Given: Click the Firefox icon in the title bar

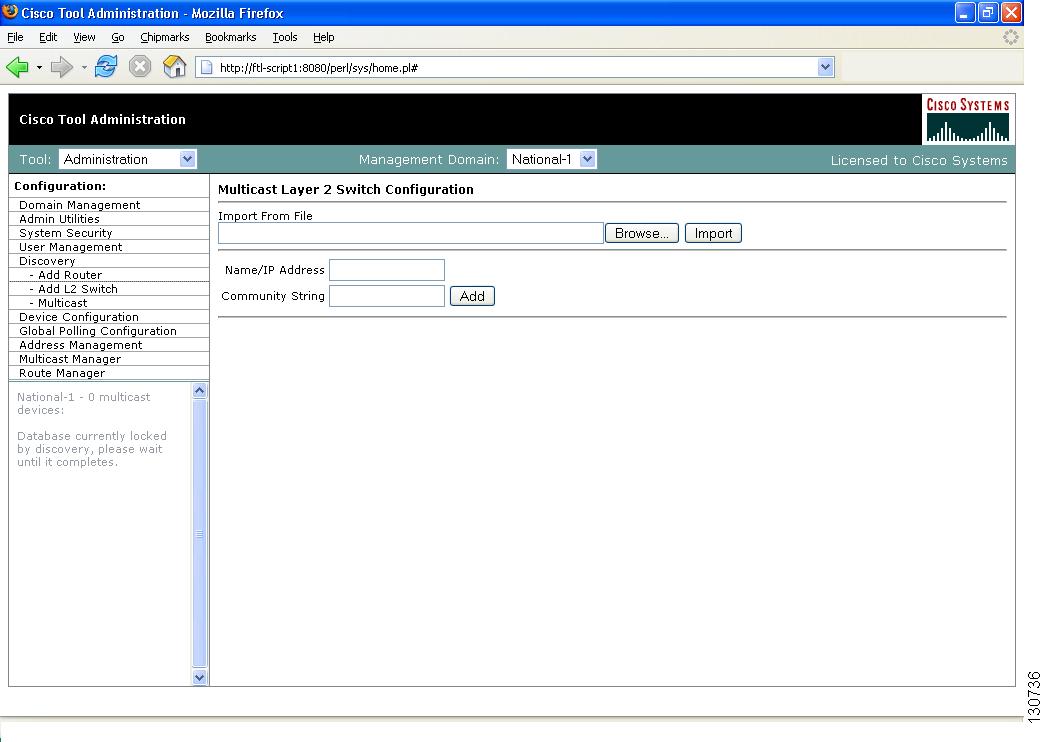Looking at the screenshot, I should click(10, 12).
